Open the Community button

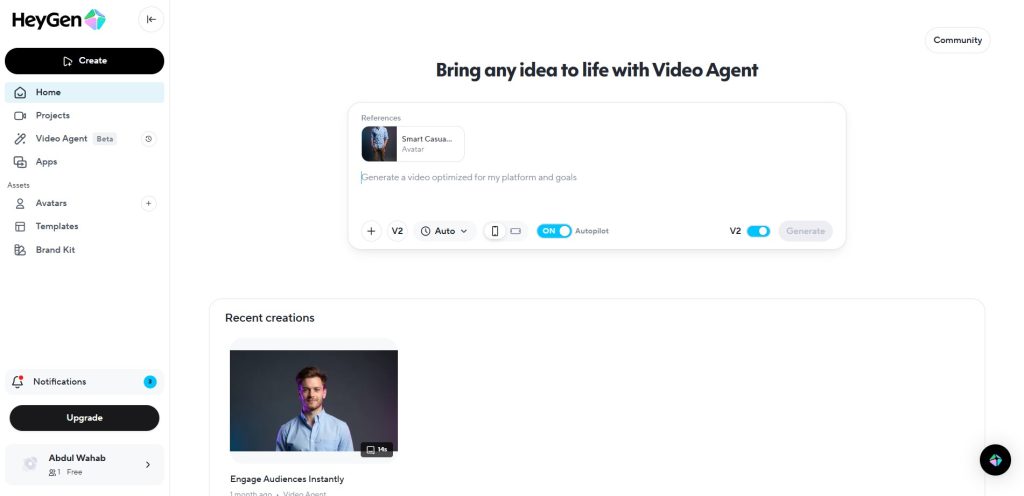click(x=957, y=40)
